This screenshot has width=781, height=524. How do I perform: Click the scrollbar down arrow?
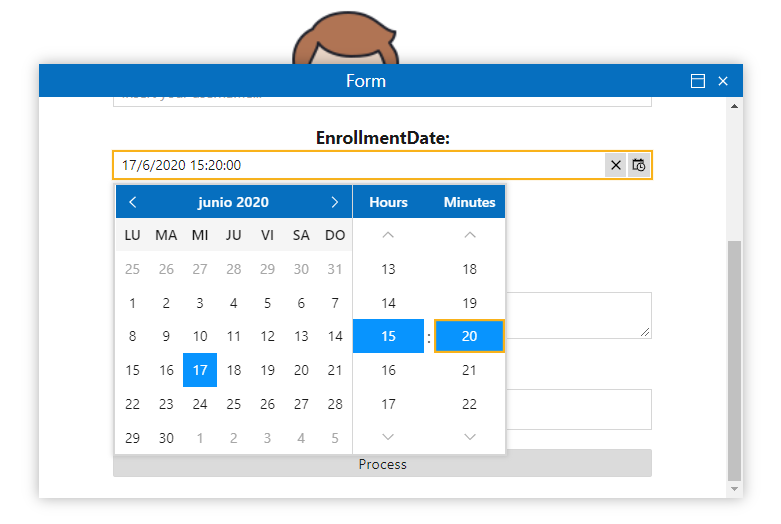[734, 489]
